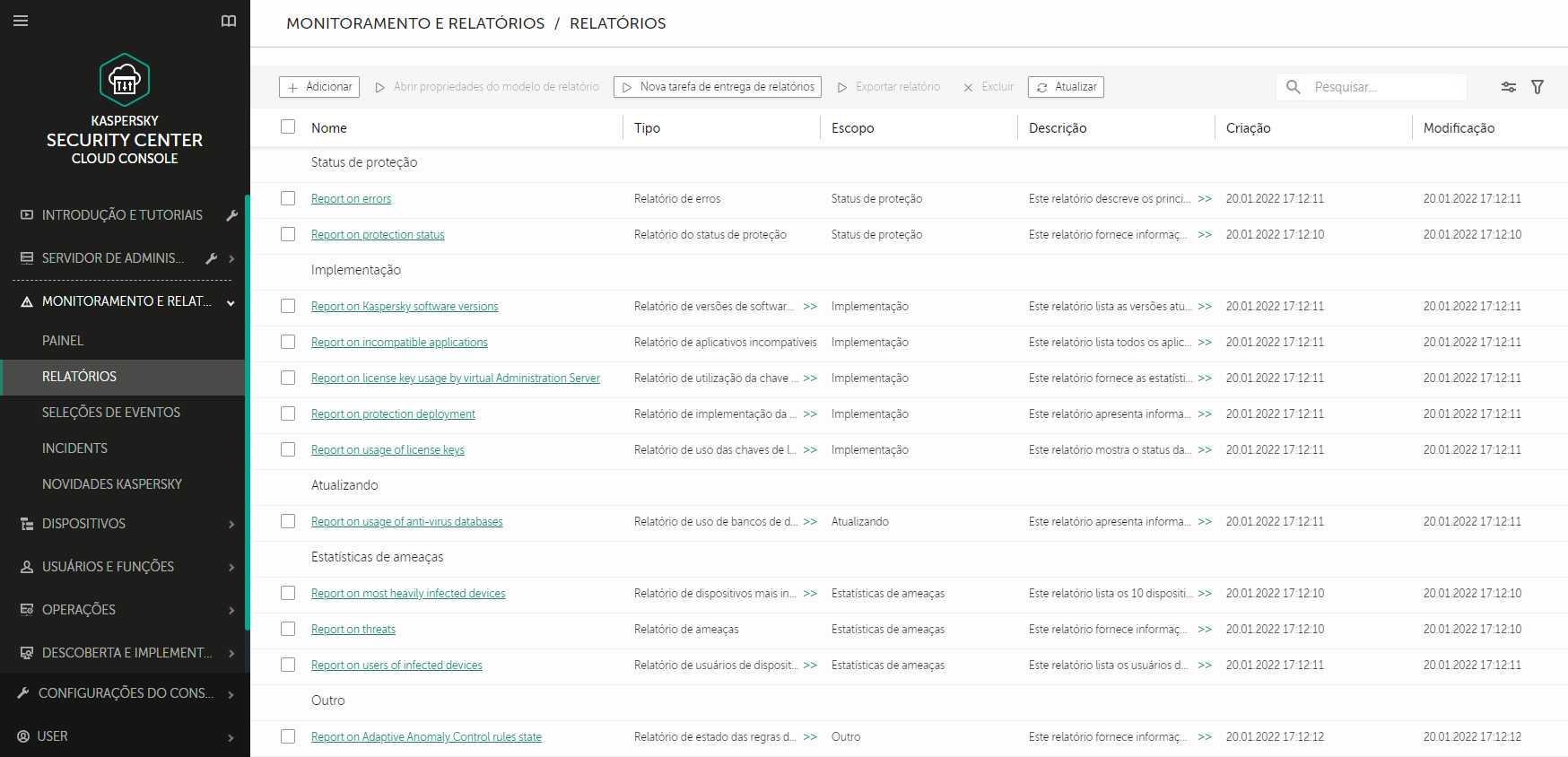
Task: Check the box for Report on errors
Action: (x=288, y=198)
